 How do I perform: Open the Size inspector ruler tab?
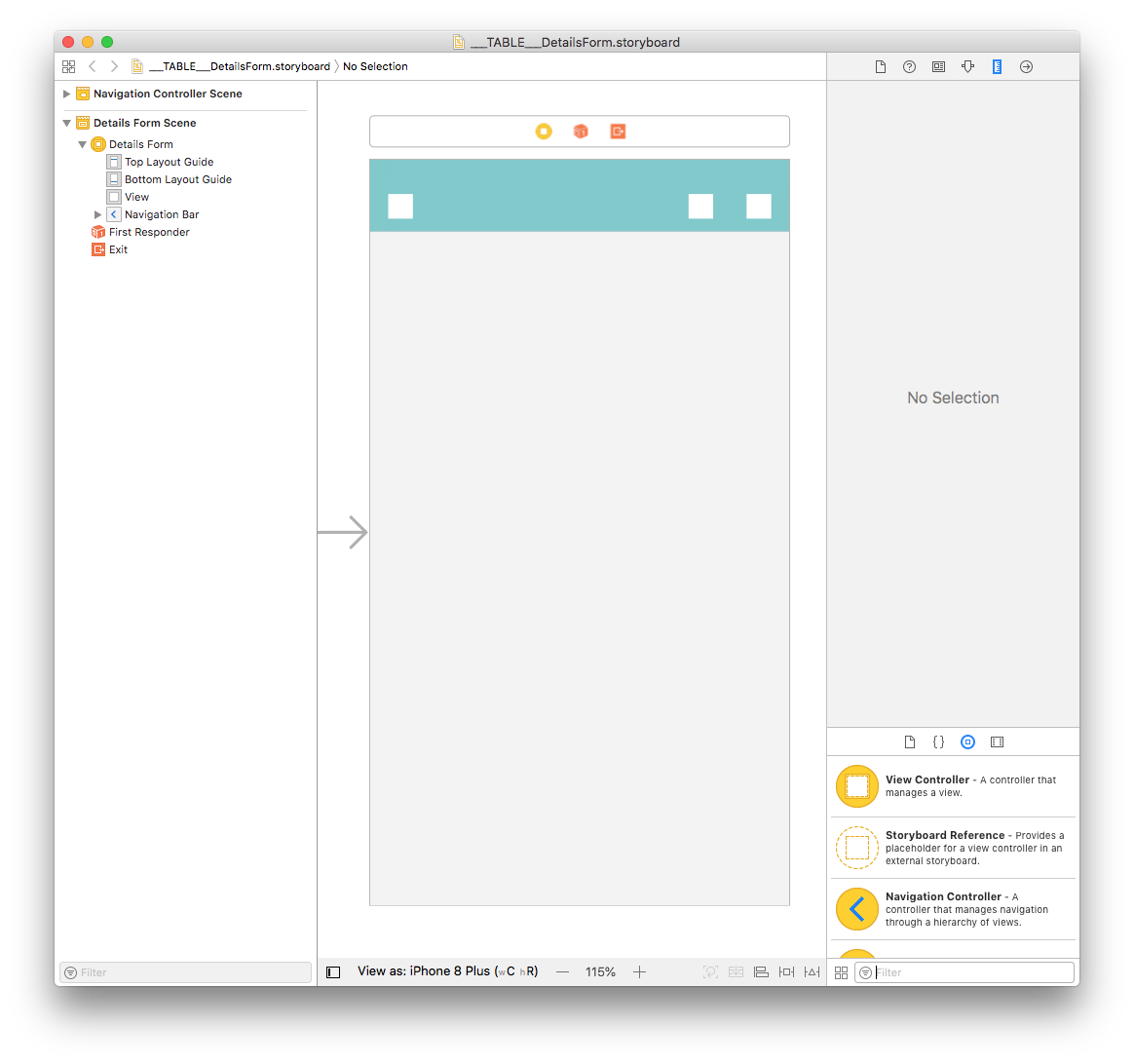(997, 66)
